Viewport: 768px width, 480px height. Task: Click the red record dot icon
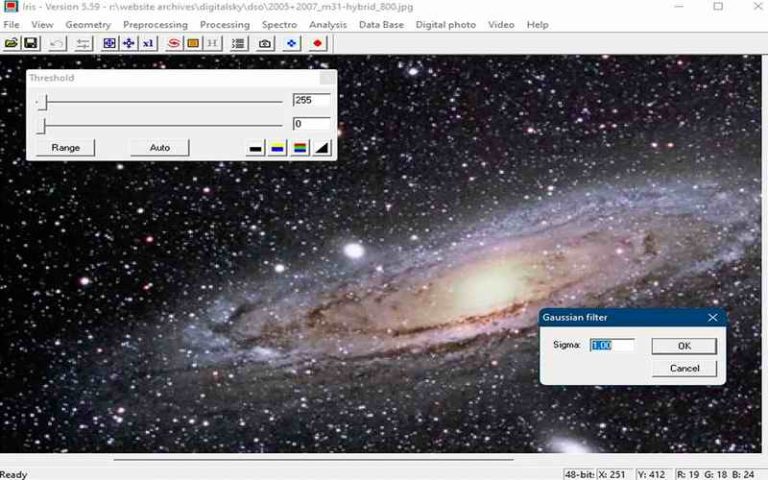click(317, 43)
